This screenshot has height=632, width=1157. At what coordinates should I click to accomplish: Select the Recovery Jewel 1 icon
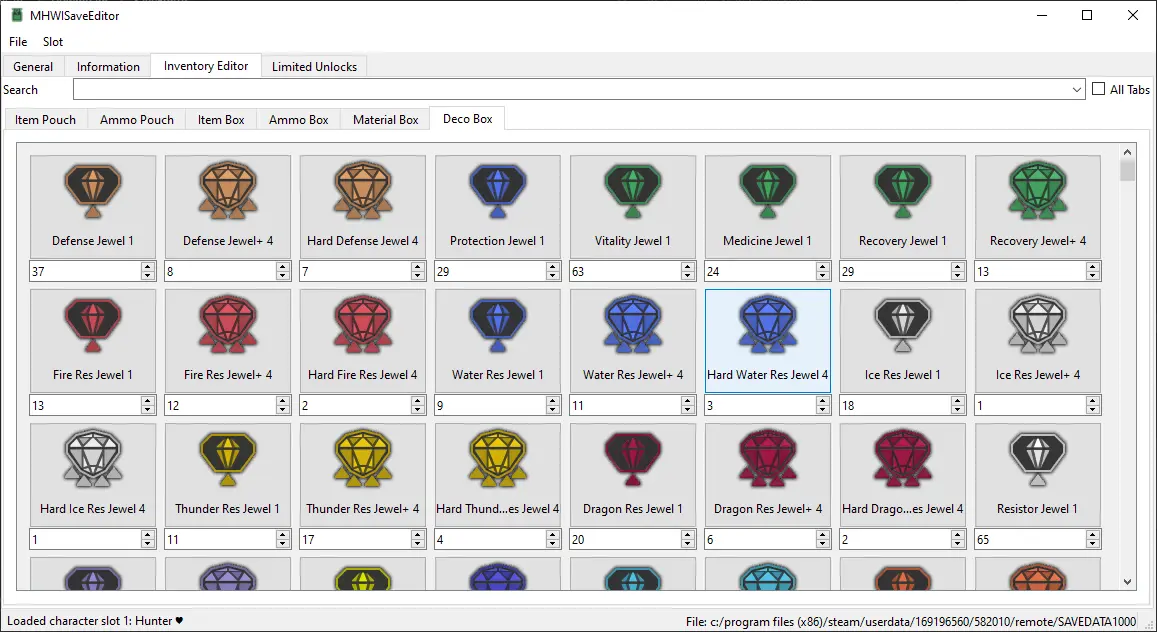[x=903, y=190]
